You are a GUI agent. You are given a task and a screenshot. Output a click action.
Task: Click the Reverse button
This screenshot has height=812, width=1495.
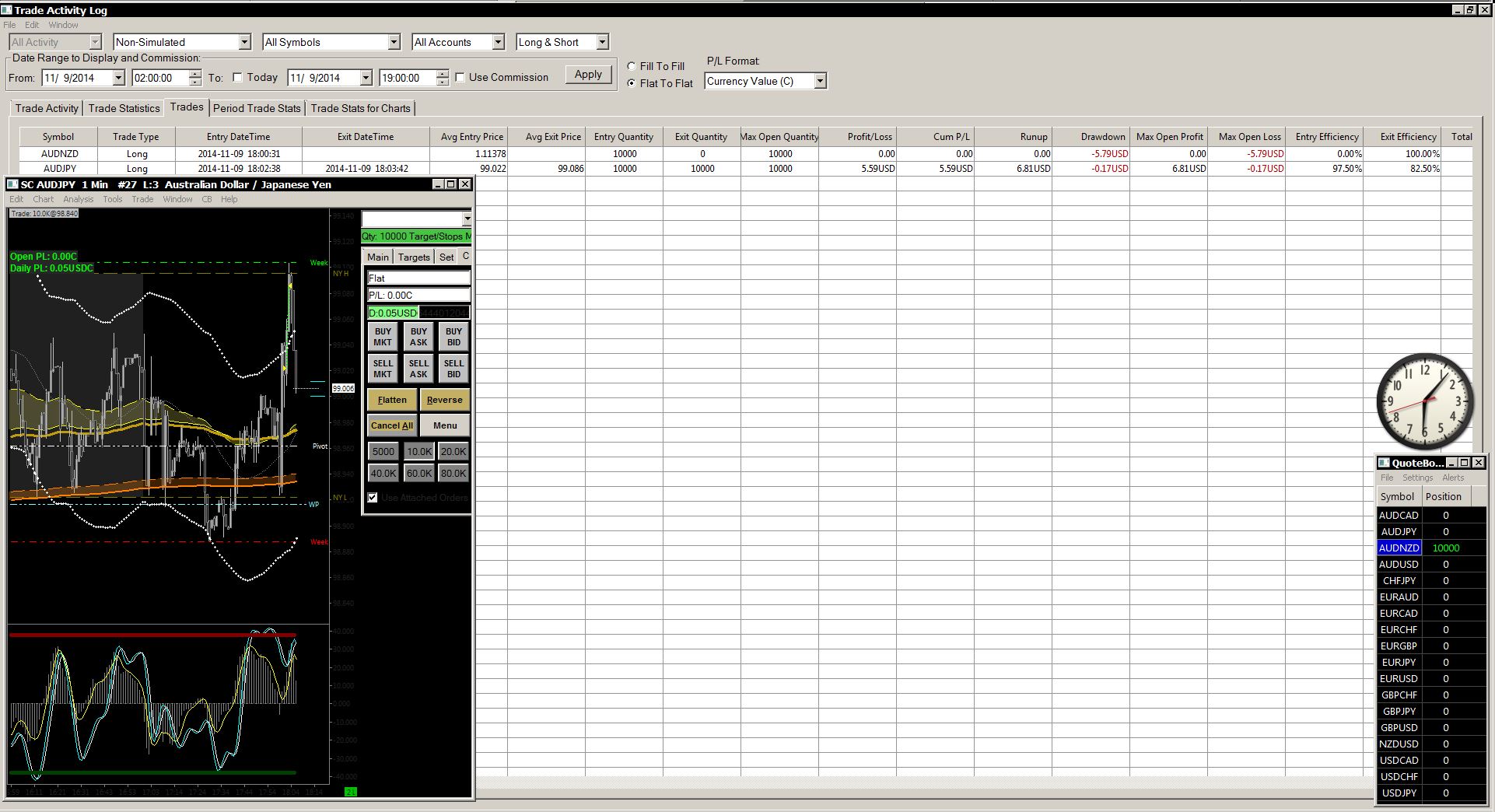445,400
